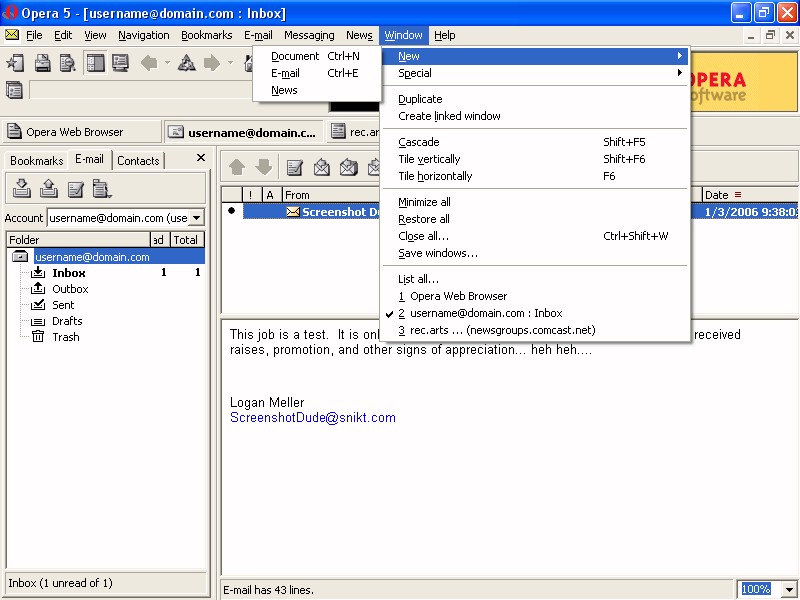Select Tile horizontally
800x600 pixels.
point(536,176)
